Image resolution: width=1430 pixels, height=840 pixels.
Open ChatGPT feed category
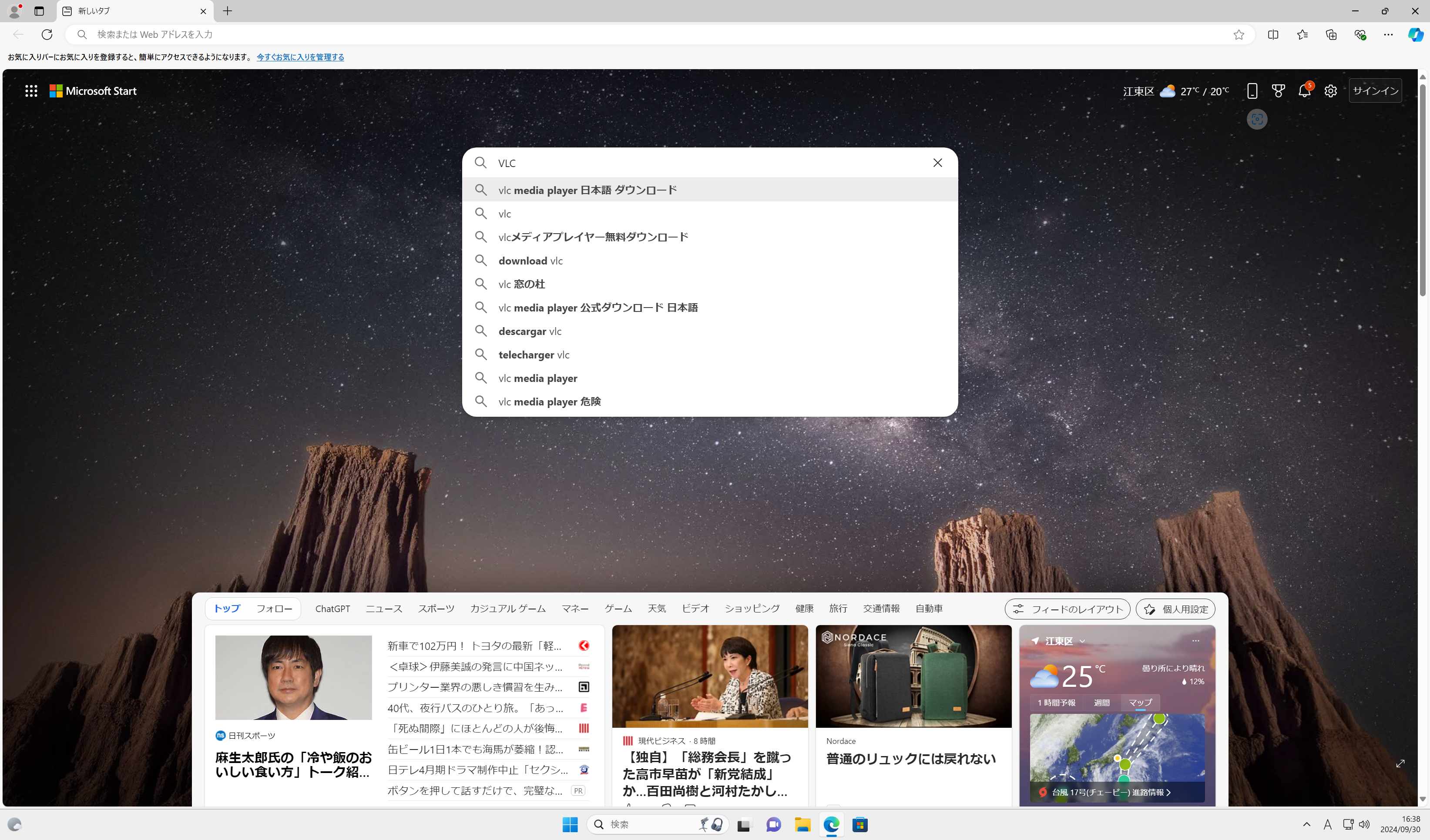pos(332,609)
